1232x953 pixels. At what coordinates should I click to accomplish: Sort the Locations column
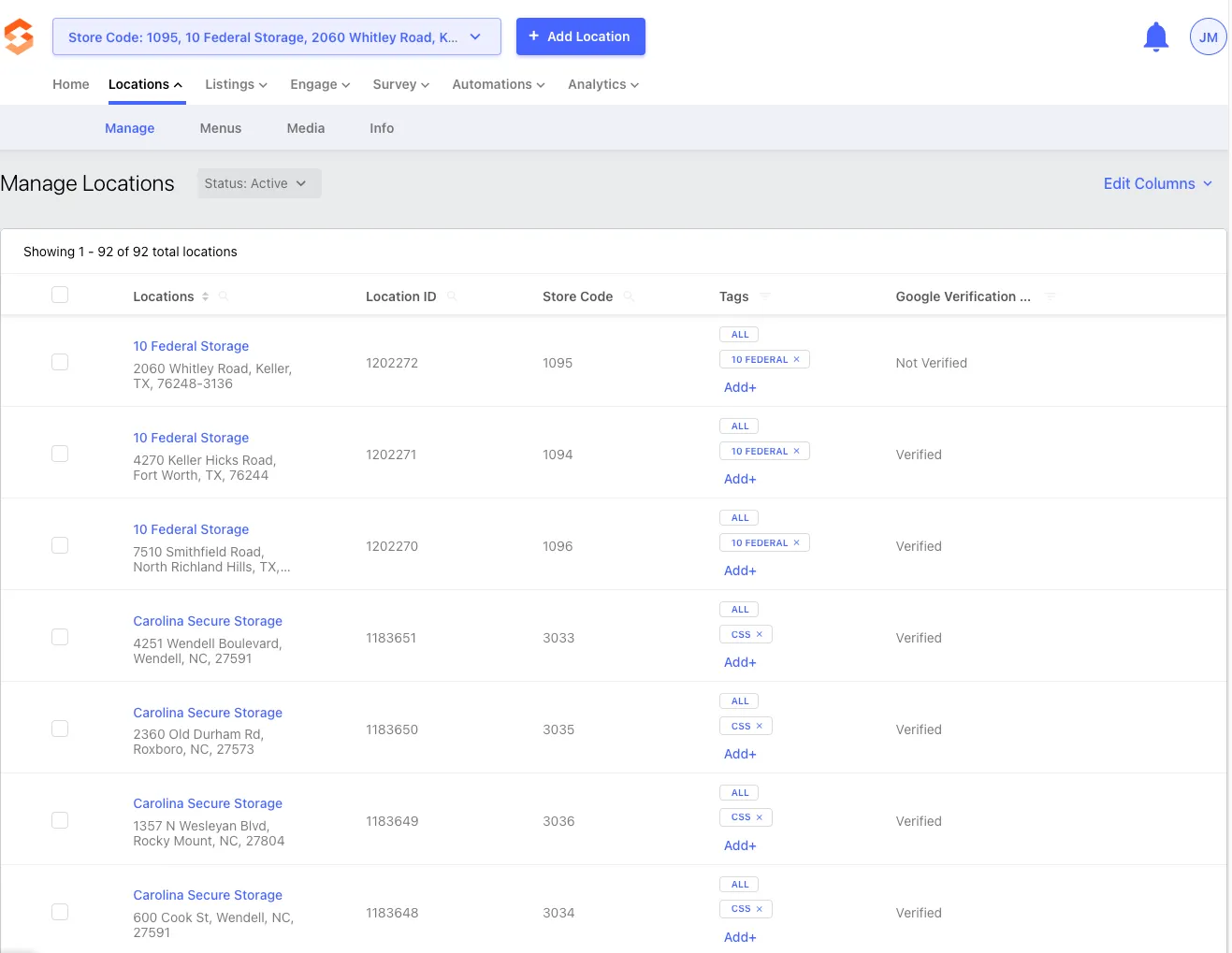click(x=205, y=296)
